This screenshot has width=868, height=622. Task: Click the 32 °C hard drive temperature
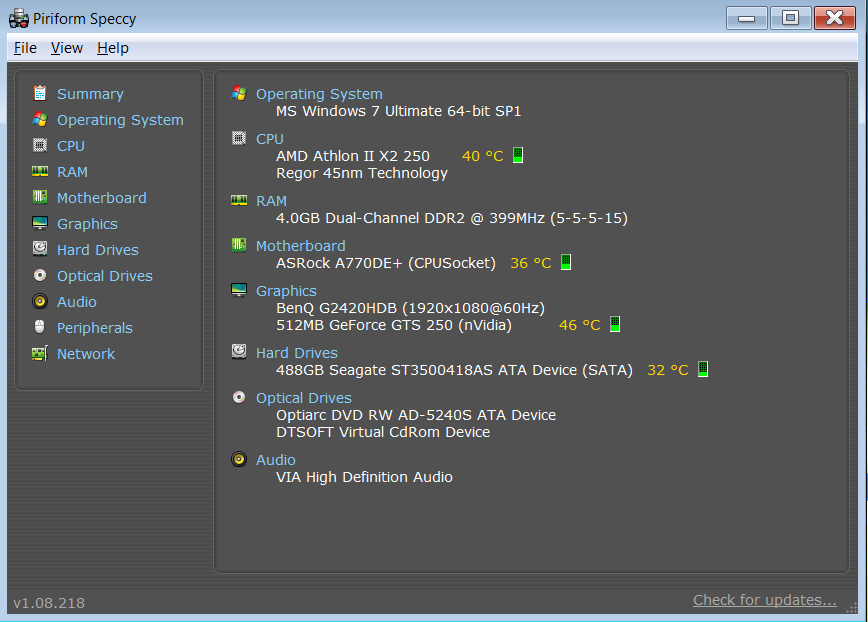click(x=668, y=370)
